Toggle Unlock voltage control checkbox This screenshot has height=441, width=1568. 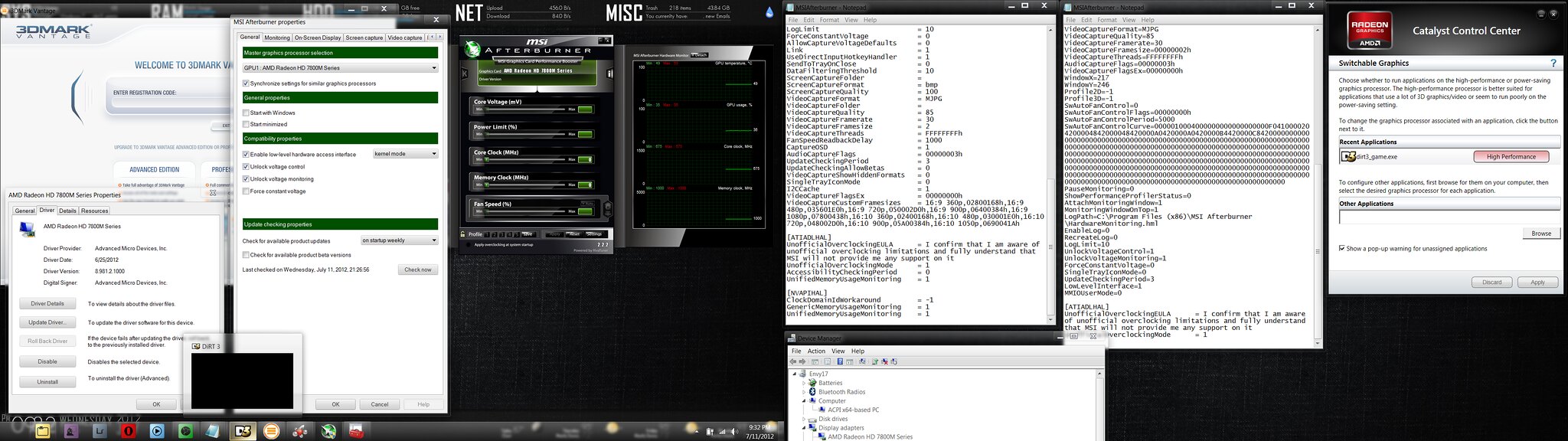246,167
